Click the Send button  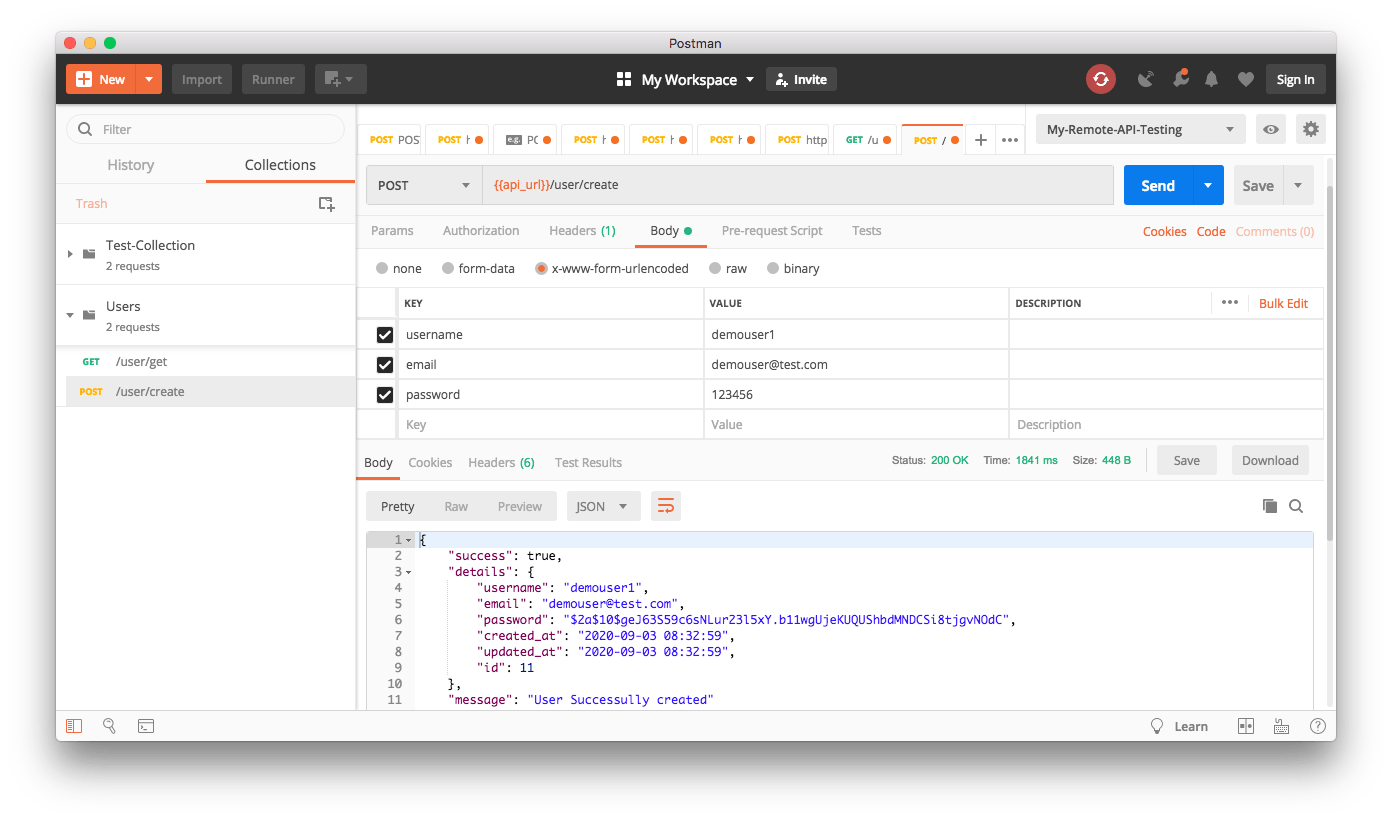1157,185
